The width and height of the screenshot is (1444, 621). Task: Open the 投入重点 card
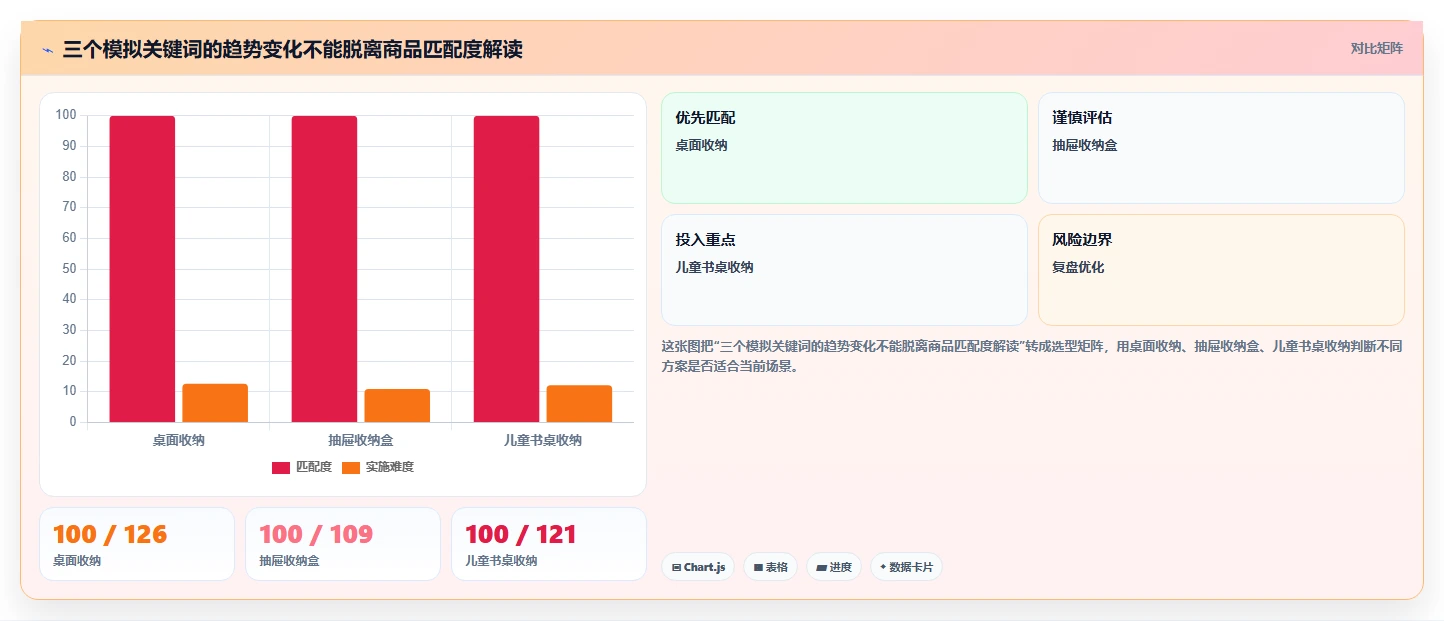[844, 270]
